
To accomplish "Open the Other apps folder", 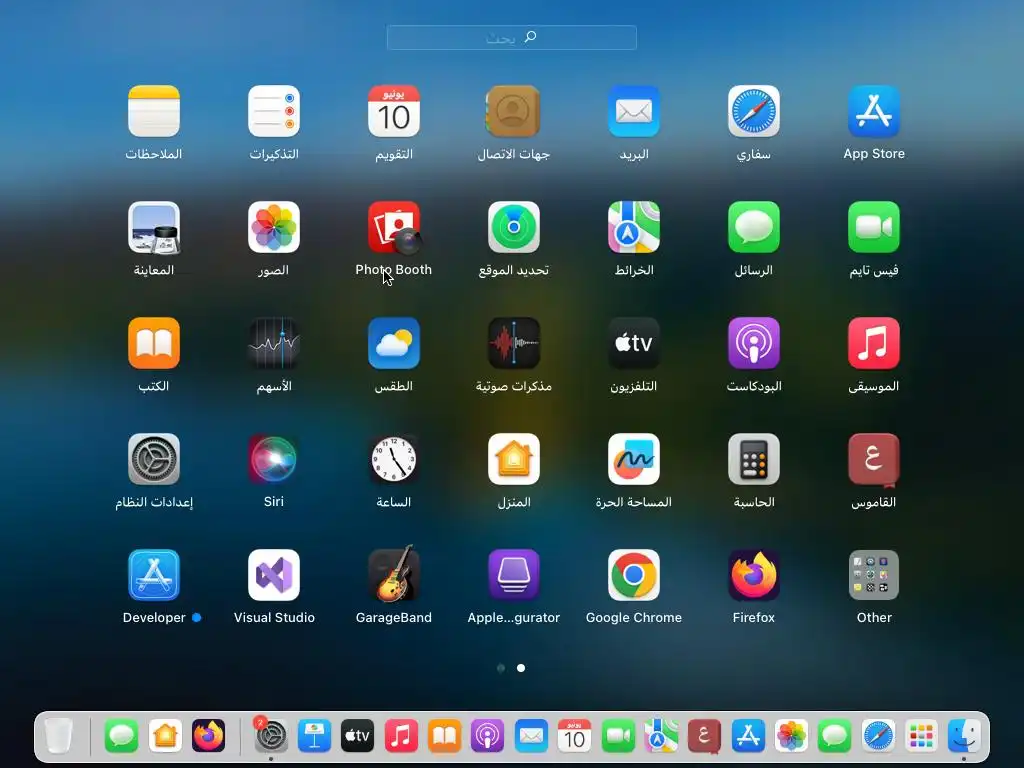I will click(874, 575).
